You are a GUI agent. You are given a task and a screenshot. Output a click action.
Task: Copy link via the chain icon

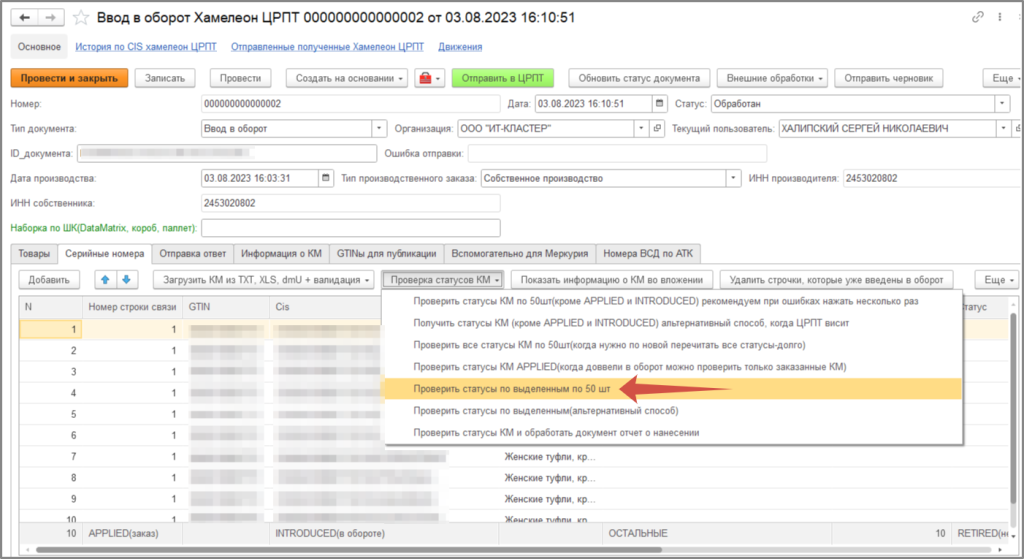pos(978,17)
